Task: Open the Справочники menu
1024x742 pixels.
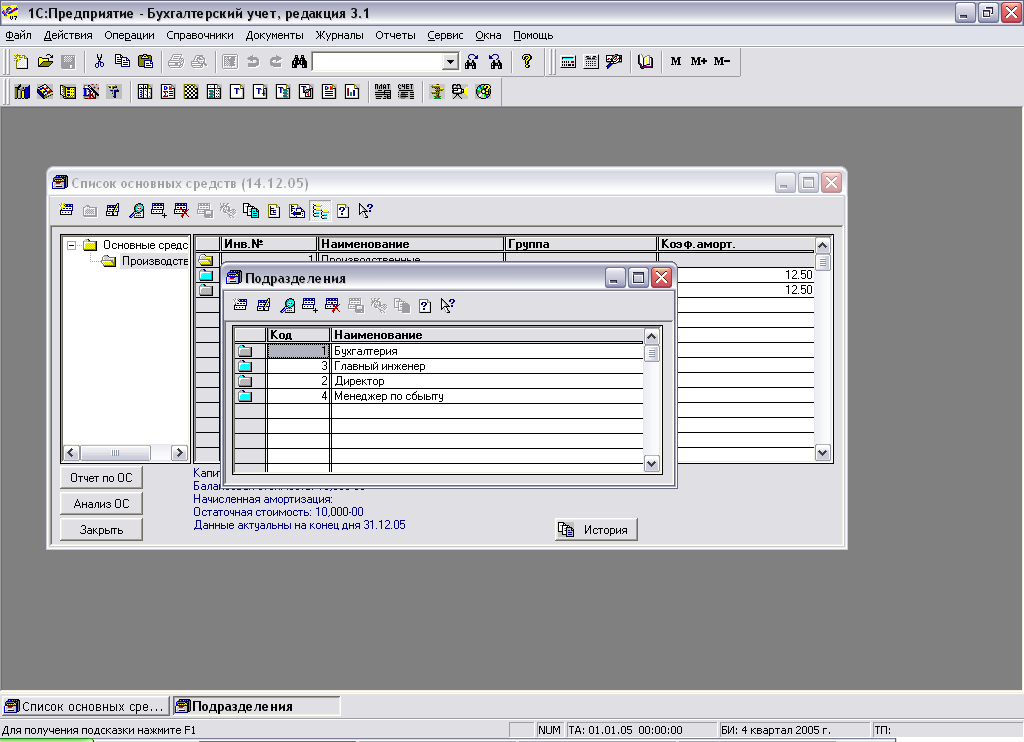Action: click(x=200, y=35)
